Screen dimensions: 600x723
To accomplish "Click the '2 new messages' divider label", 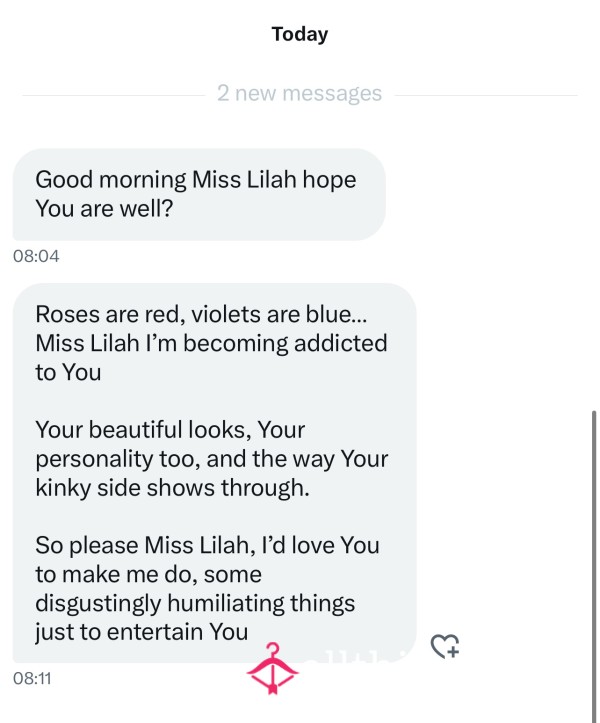I will pos(299,93).
